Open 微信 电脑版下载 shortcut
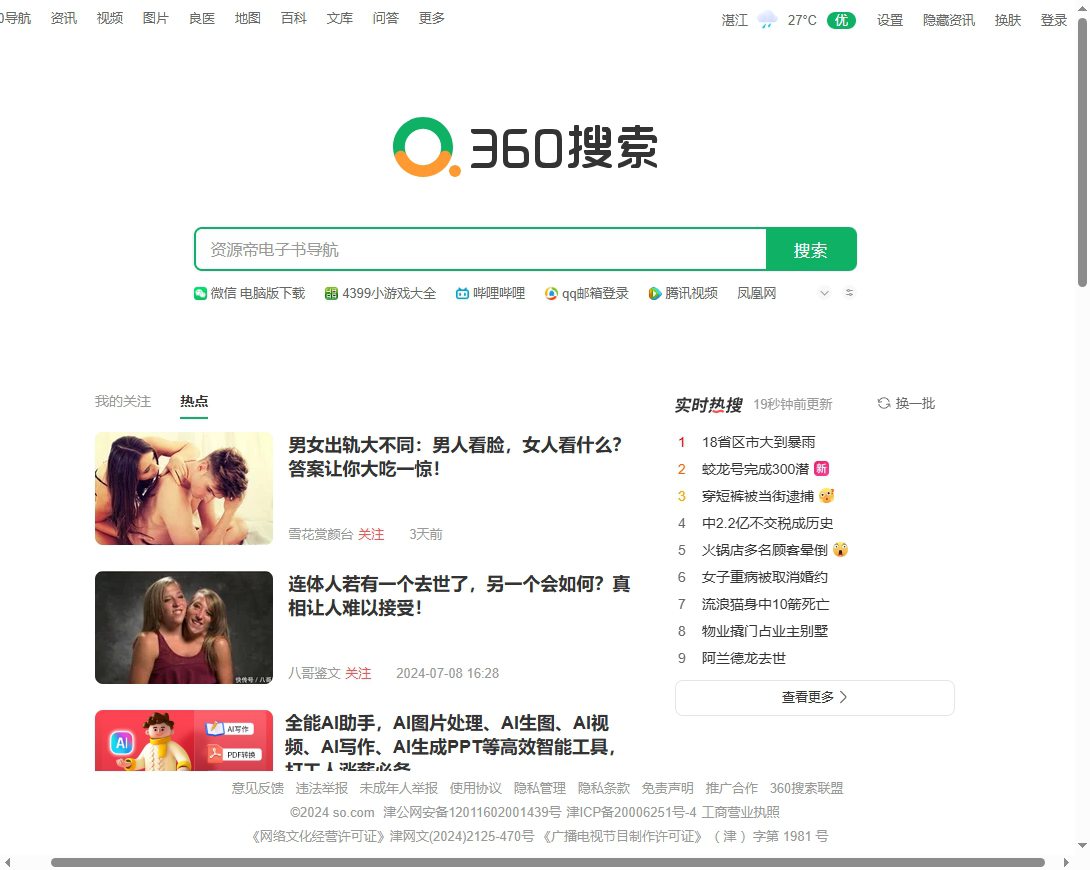Screen dimensions: 1090x870 coord(250,293)
